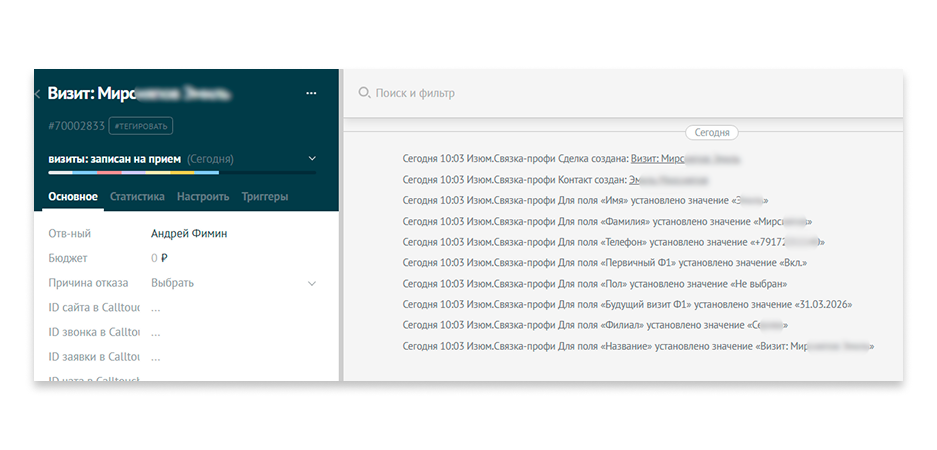This screenshot has width=937, height=450.
Task: Open the three-dot deal menu
Action: [x=311, y=93]
